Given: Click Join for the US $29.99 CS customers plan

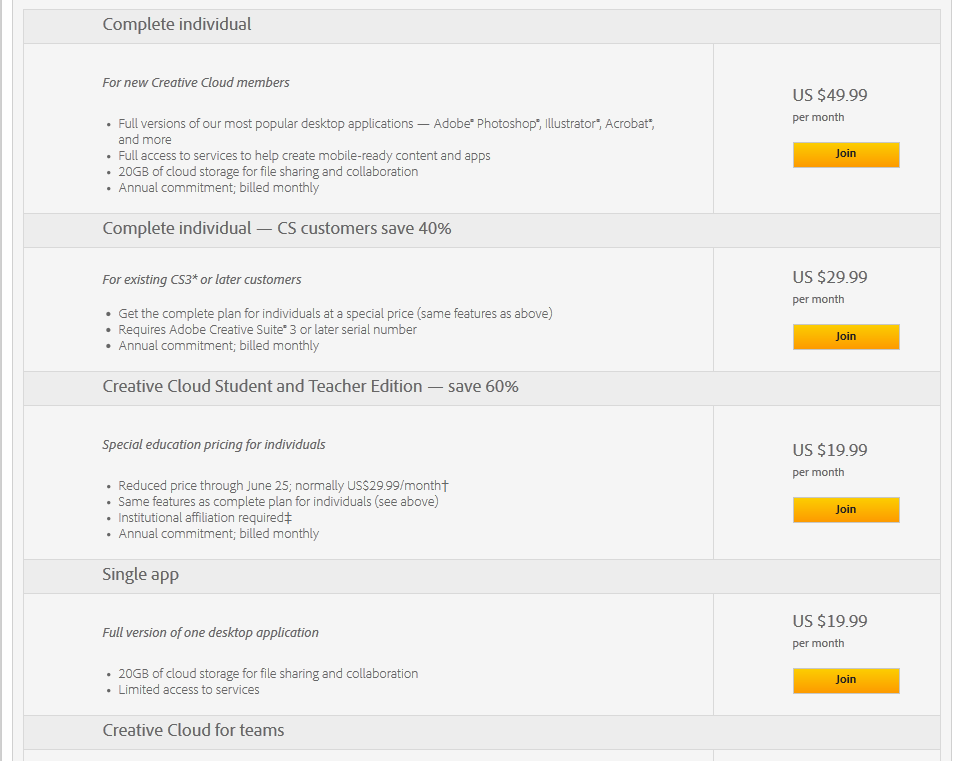Looking at the screenshot, I should click(x=846, y=337).
